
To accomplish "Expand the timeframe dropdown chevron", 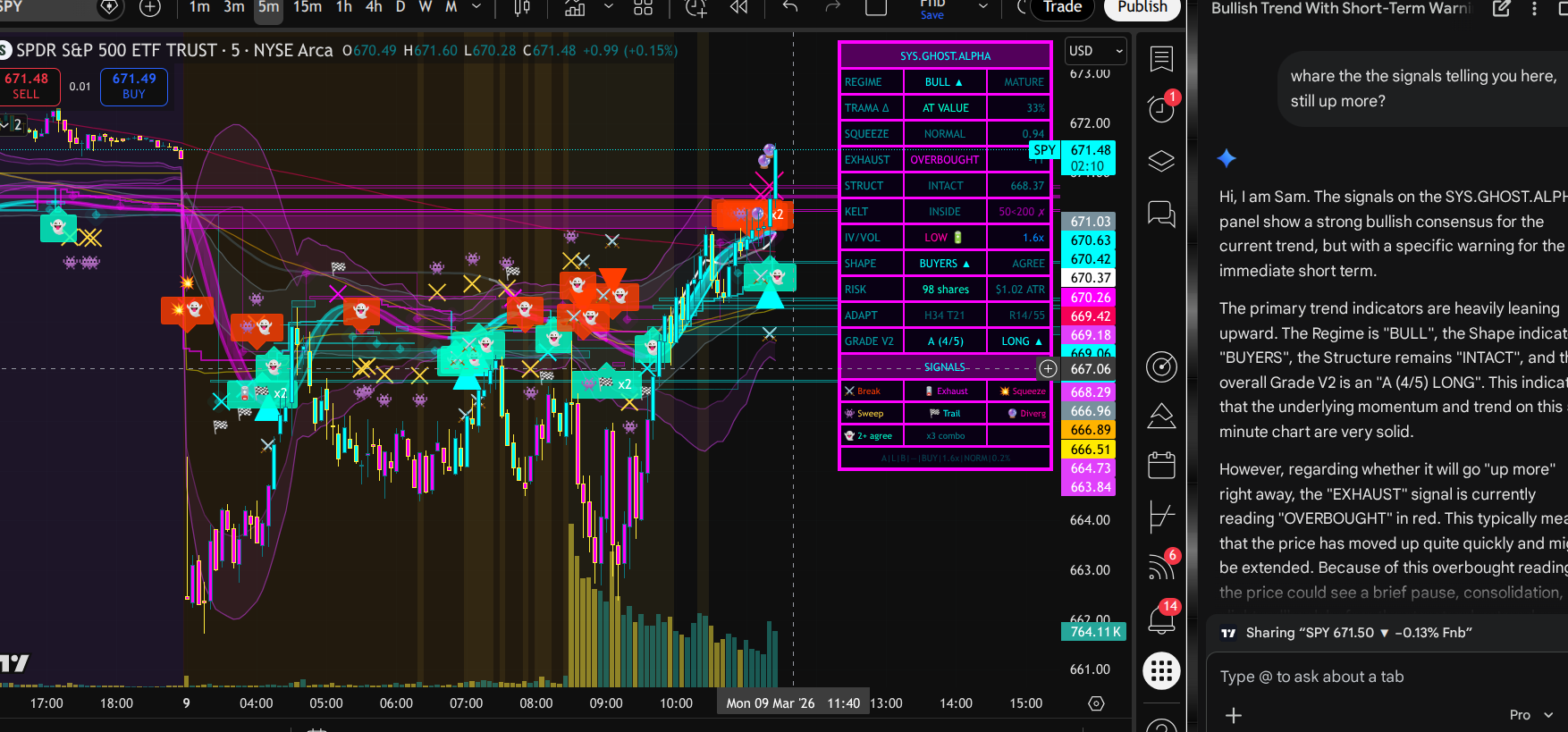I will (476, 7).
